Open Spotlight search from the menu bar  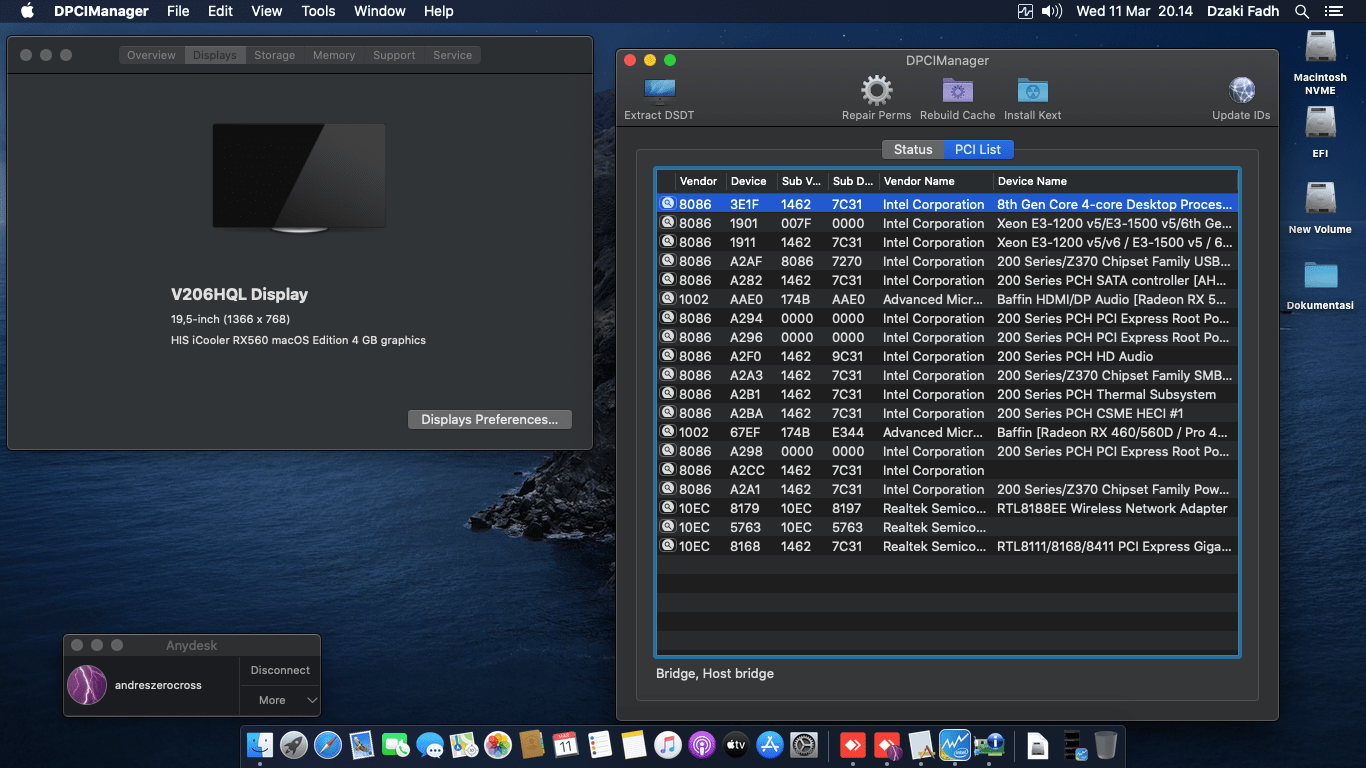(x=1302, y=11)
